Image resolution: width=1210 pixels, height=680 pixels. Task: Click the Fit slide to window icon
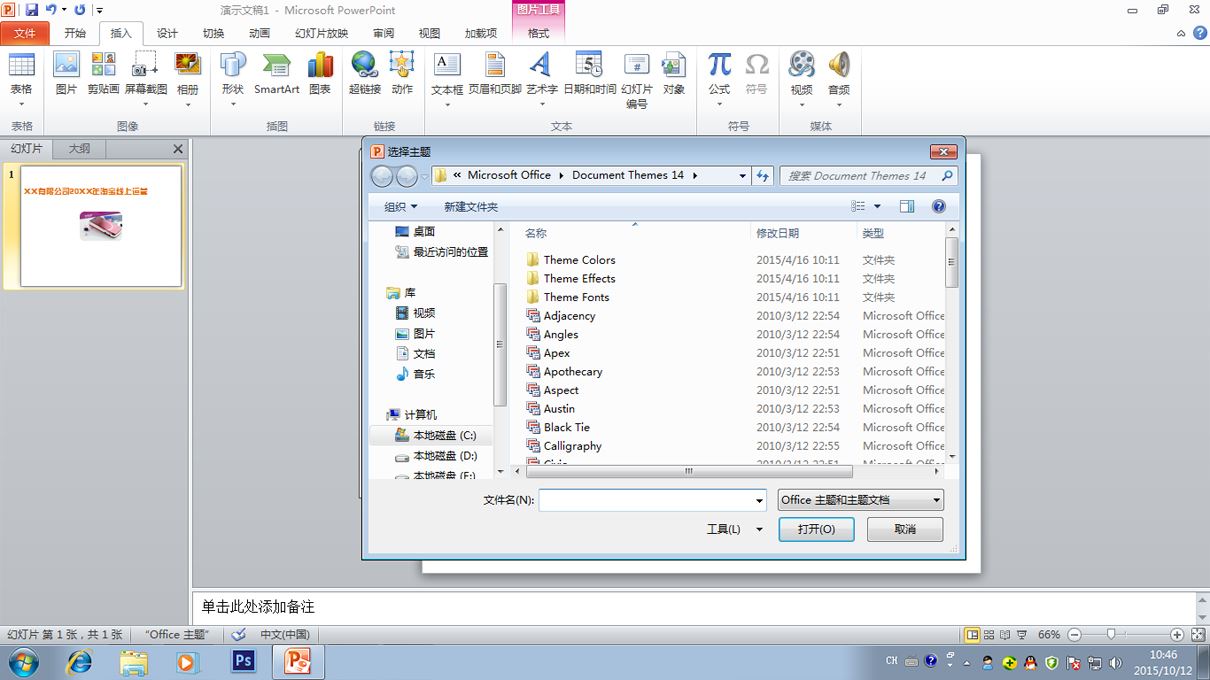coord(1197,635)
